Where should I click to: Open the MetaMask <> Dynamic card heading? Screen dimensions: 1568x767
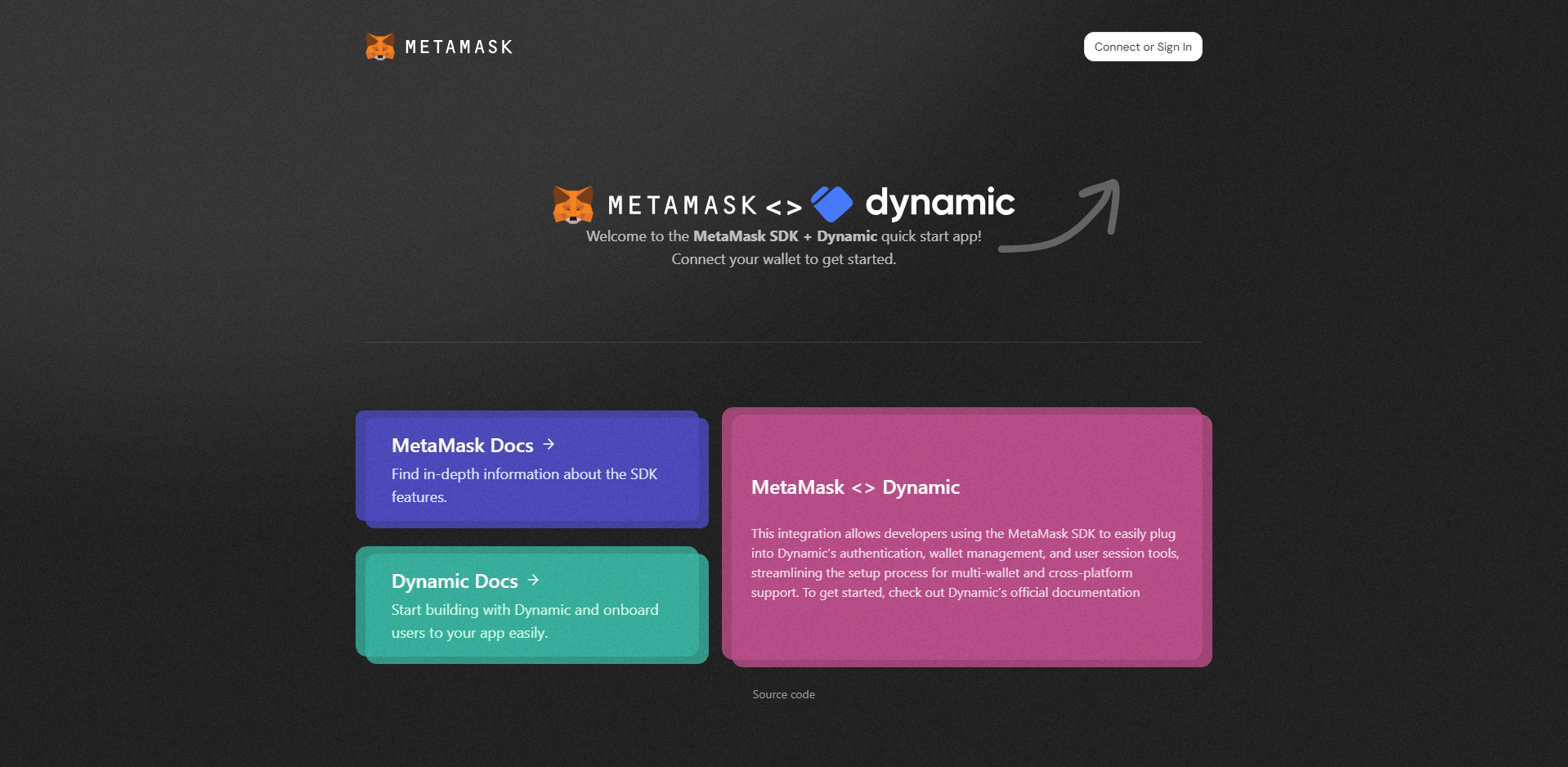tap(855, 487)
